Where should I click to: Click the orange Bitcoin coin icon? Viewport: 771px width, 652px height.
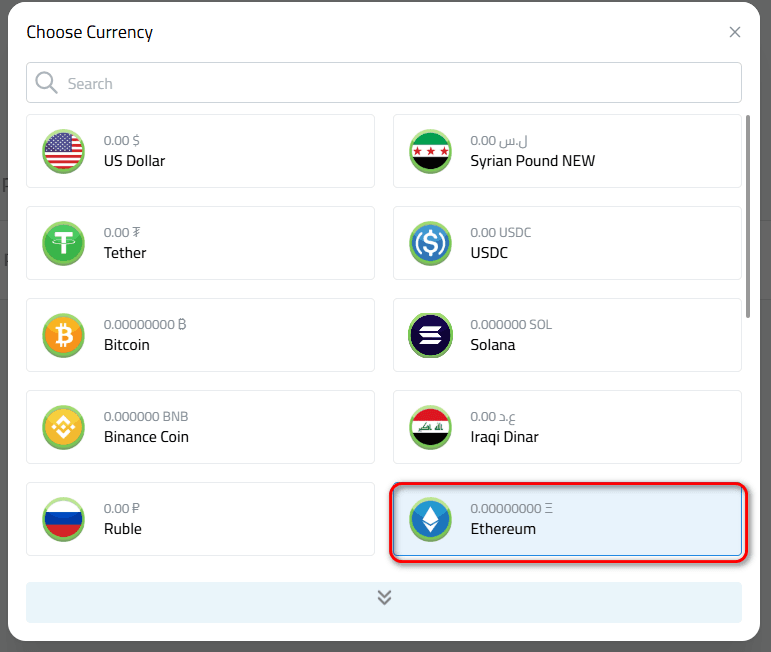tap(63, 335)
